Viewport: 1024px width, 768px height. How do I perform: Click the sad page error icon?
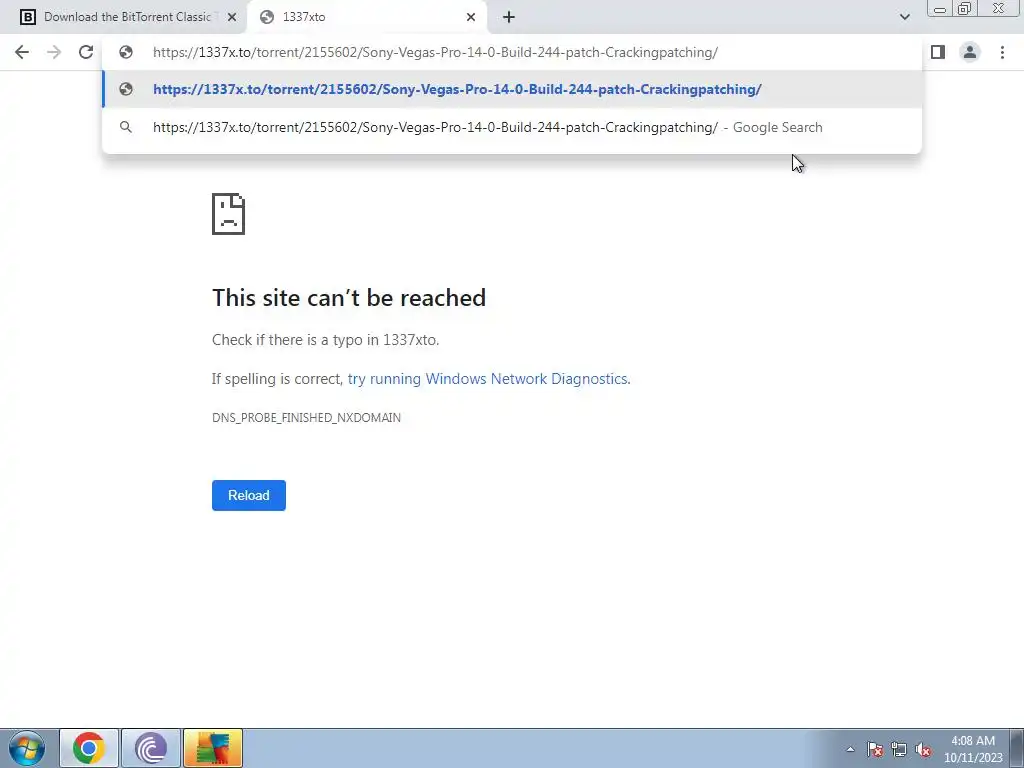click(229, 214)
